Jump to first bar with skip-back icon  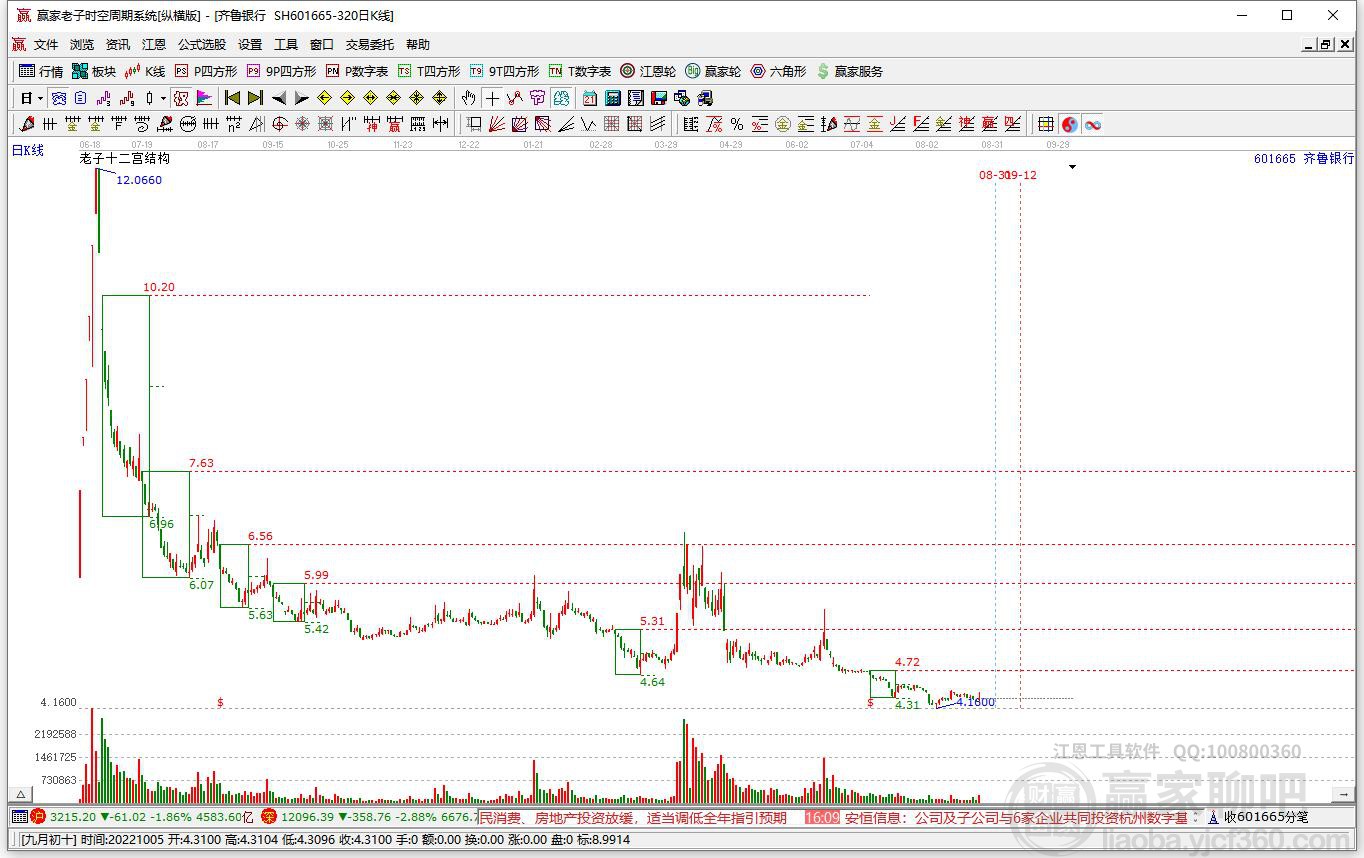[x=232, y=98]
